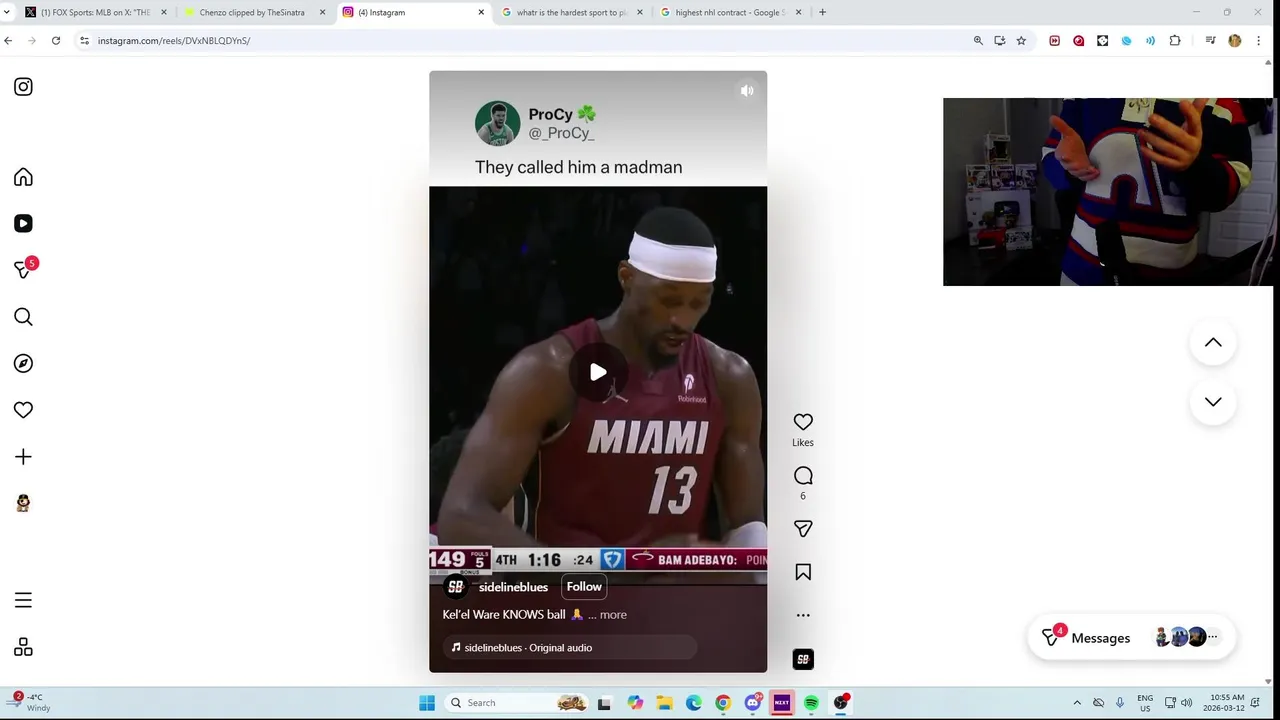The height and width of the screenshot is (720, 1280).
Task: Install app icon in address bar
Action: [1000, 40]
